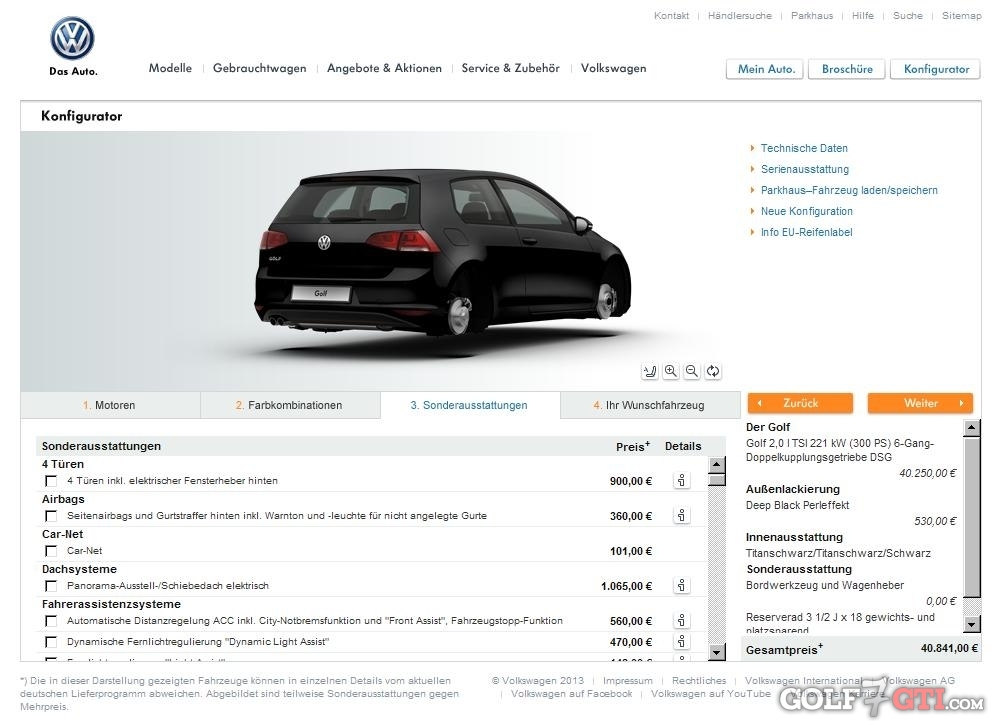The height and width of the screenshot is (725, 994).
Task: Open Volkswagen auf Facebook footer link
Action: 571,694
